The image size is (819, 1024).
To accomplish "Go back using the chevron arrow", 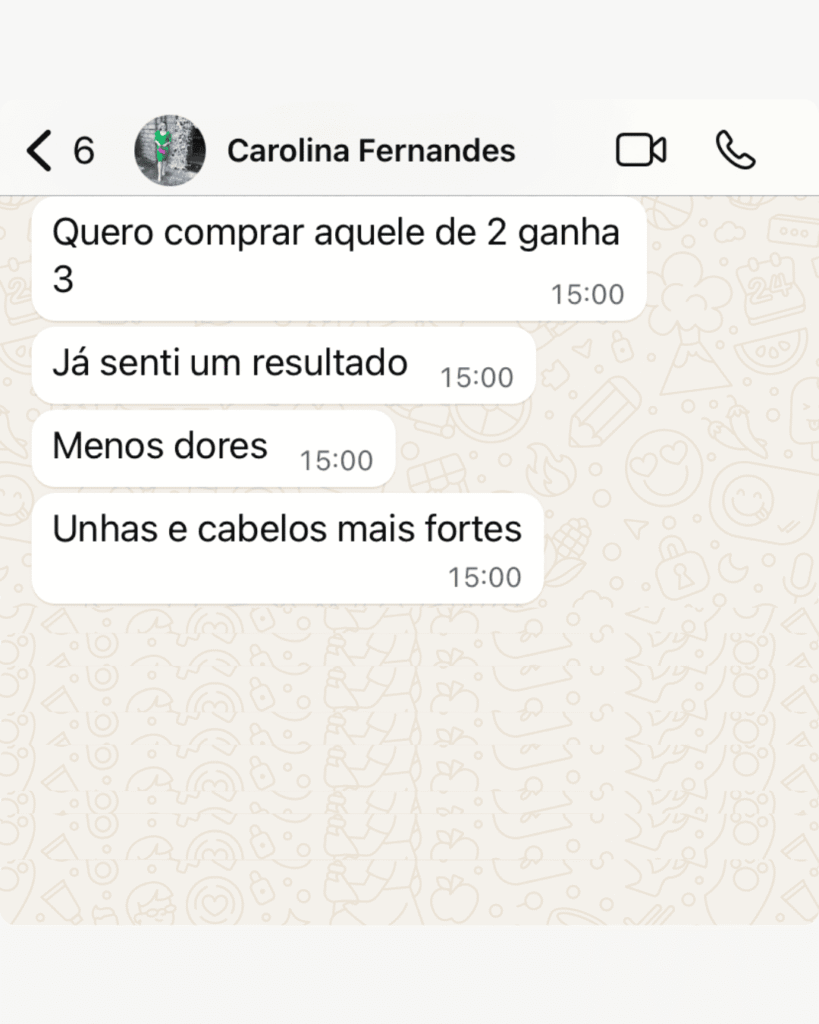I will tap(39, 150).
